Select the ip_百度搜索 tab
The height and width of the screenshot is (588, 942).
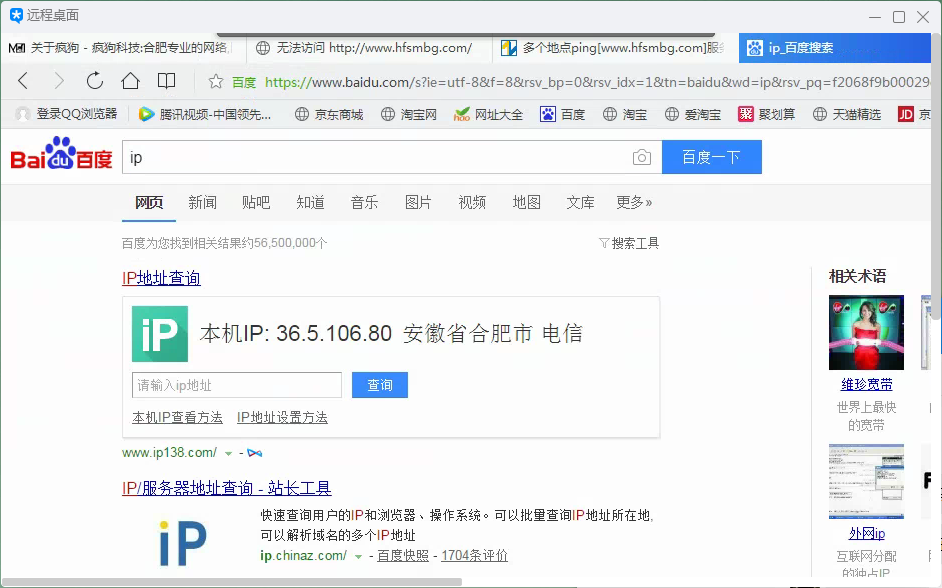(834, 48)
